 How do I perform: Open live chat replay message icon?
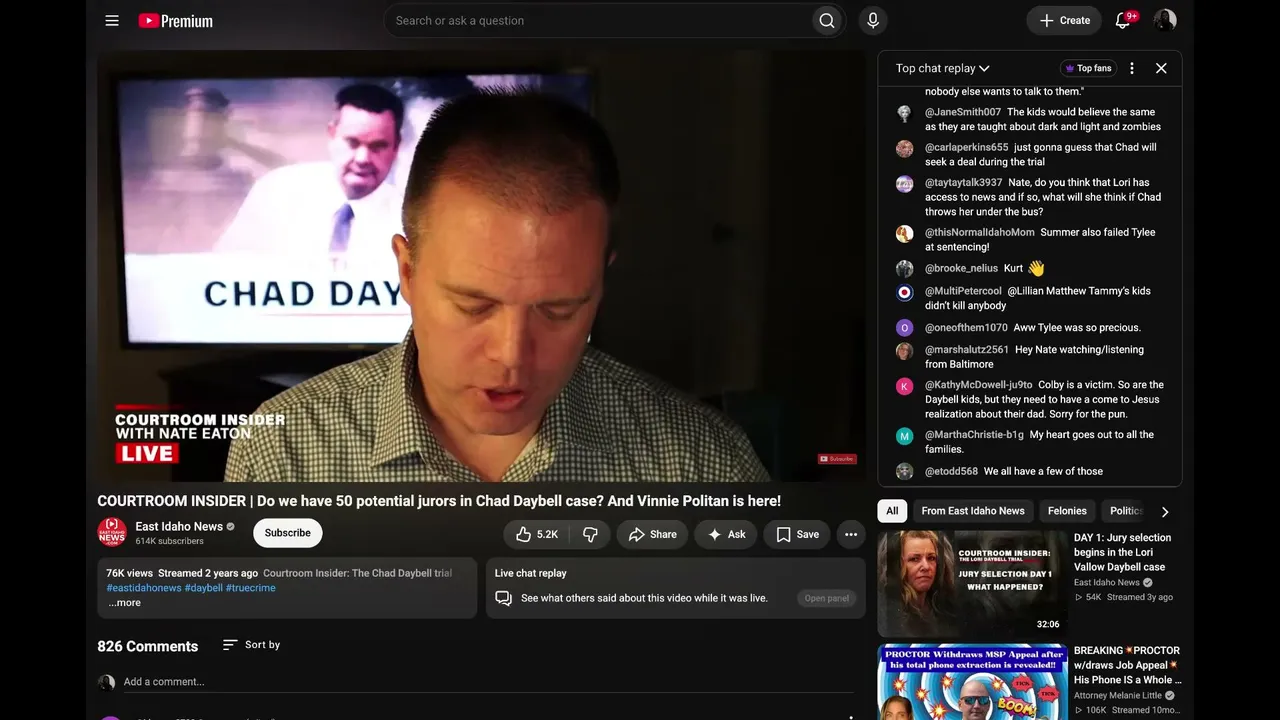tap(504, 598)
